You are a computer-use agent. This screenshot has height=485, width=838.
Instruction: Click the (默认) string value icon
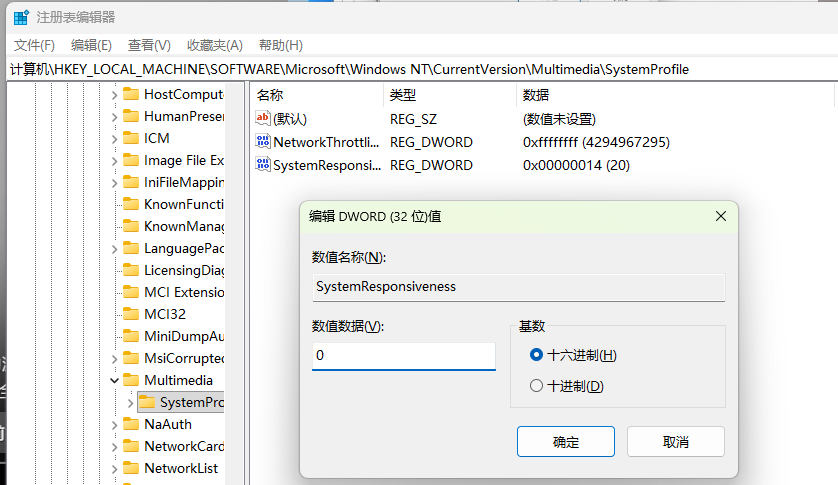(262, 118)
